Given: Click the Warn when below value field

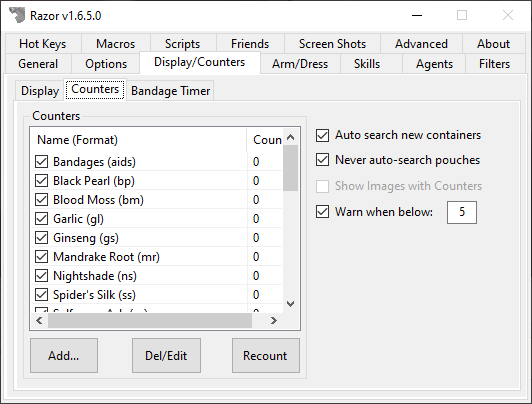Looking at the screenshot, I should coord(462,212).
